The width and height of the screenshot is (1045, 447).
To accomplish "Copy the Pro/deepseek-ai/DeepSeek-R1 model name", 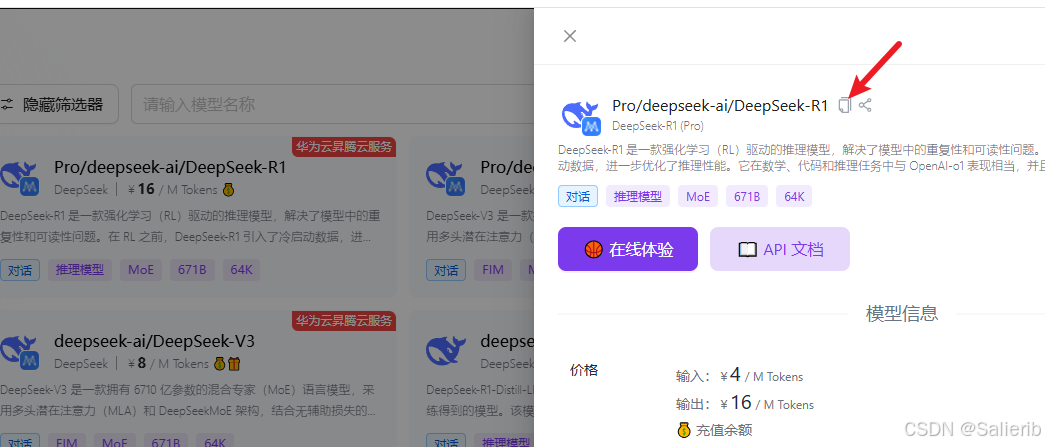I will [x=845, y=105].
